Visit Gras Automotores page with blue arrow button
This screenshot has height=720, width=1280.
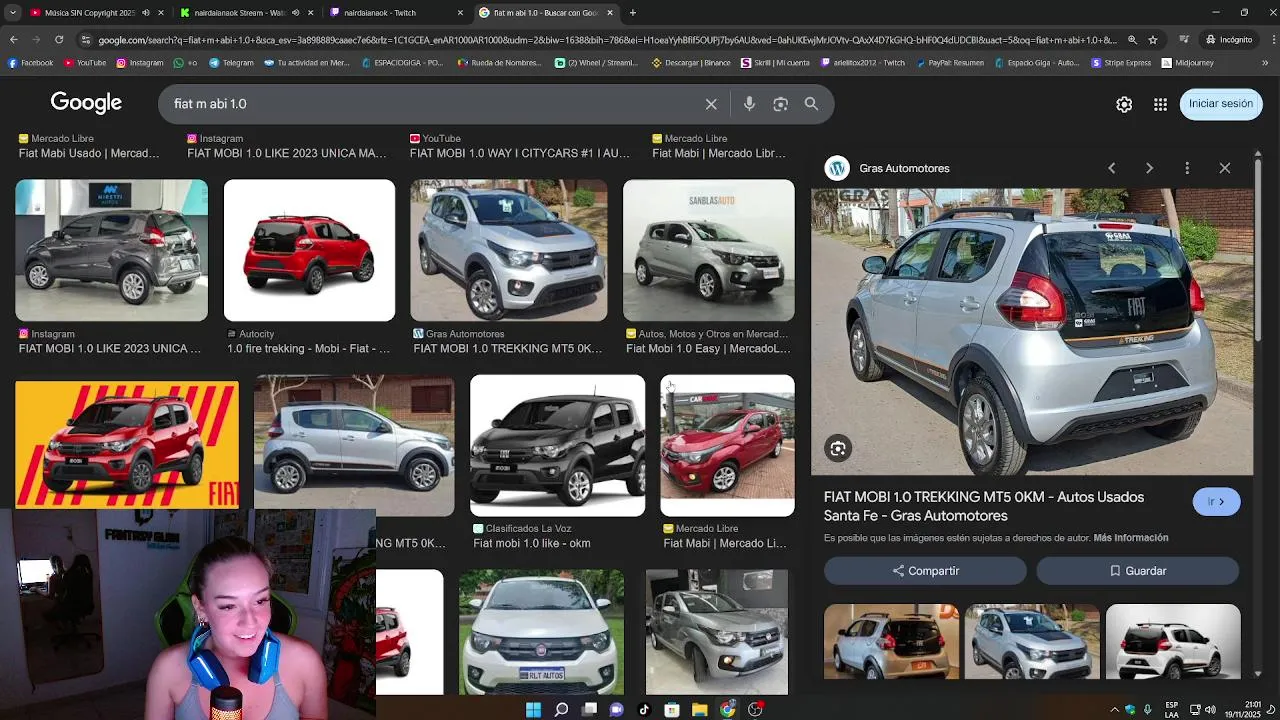[1216, 502]
